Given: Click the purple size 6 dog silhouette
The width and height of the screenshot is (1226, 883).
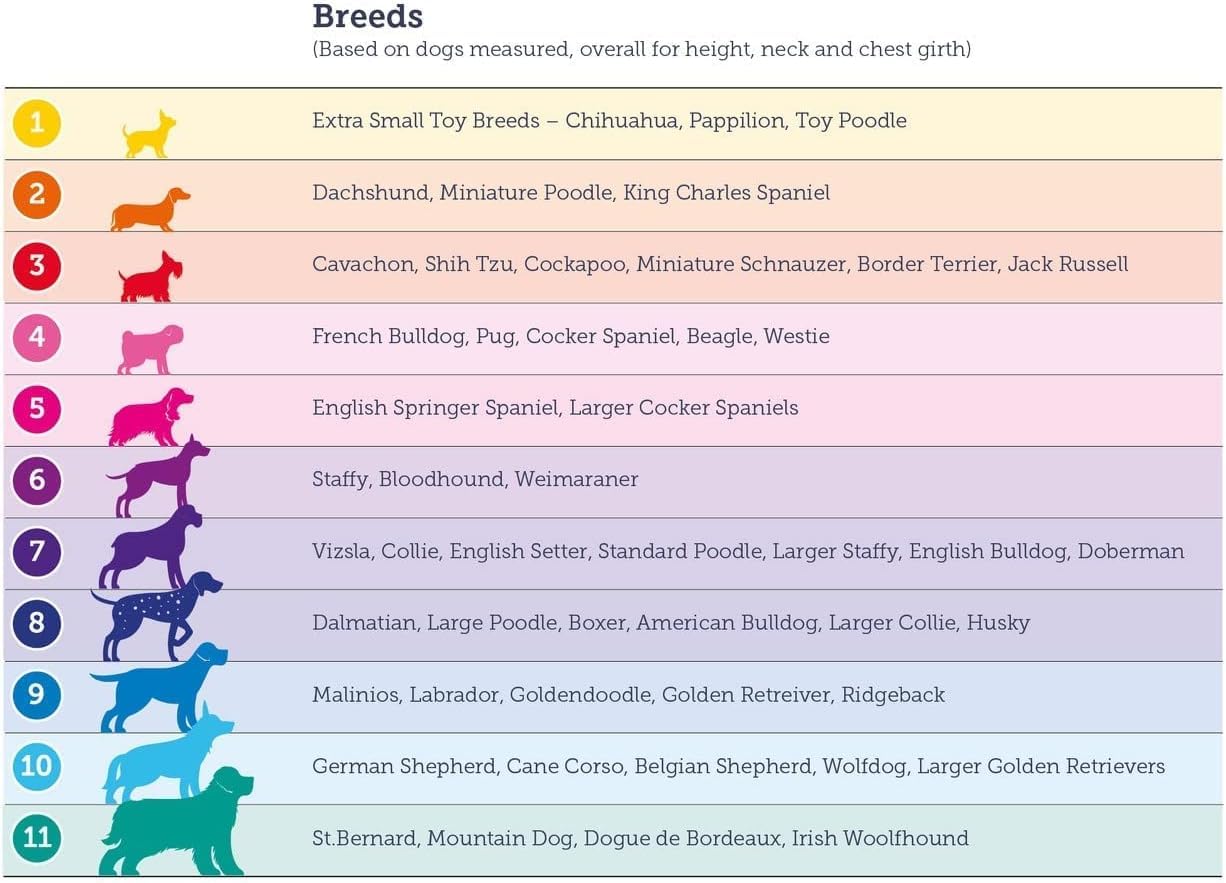Looking at the screenshot, I should coord(160,477).
